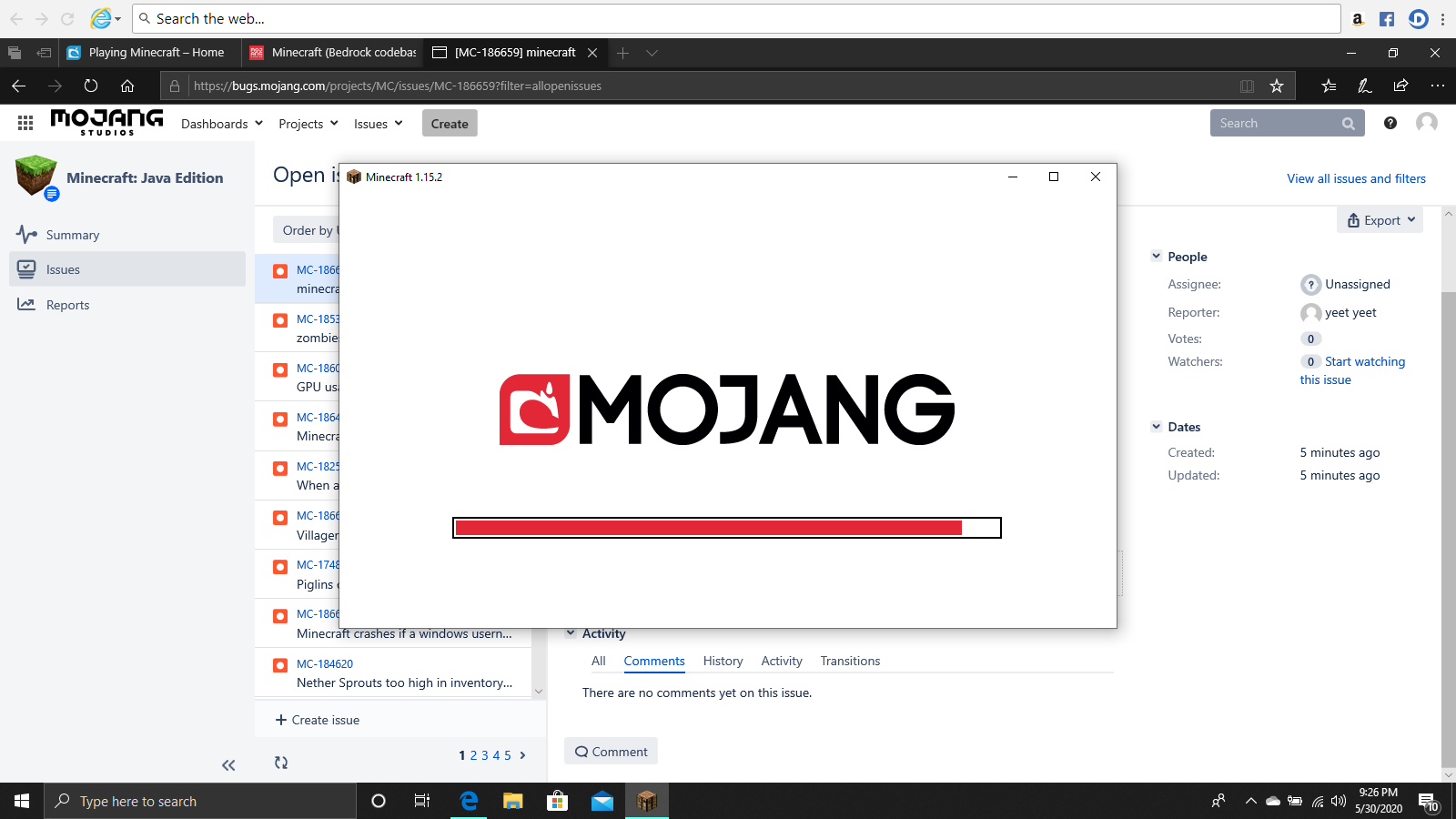
Task: Open the Mail app from taskbar
Action: coord(602,801)
